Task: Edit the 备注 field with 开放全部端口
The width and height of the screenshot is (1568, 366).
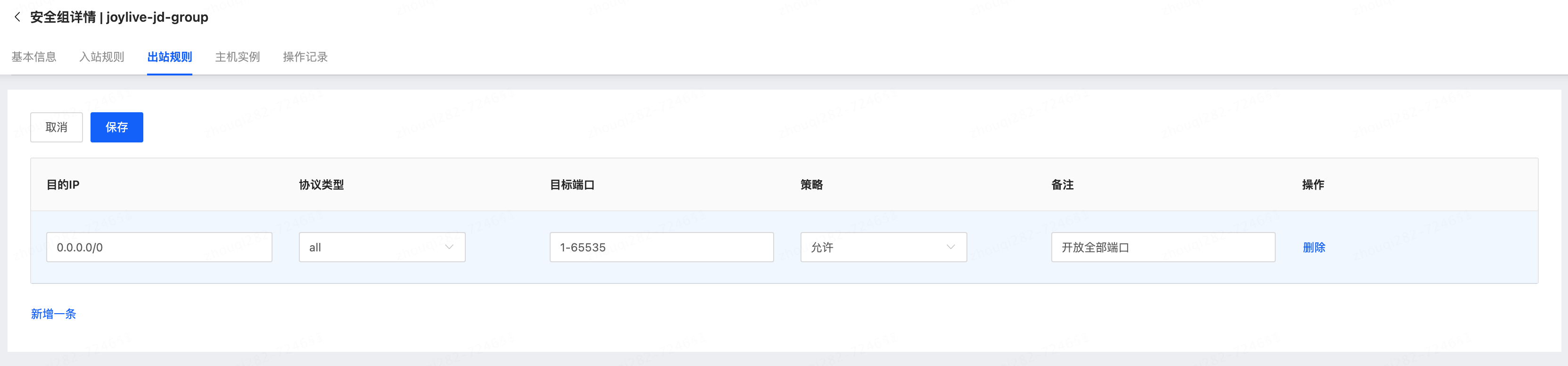Action: (1163, 247)
